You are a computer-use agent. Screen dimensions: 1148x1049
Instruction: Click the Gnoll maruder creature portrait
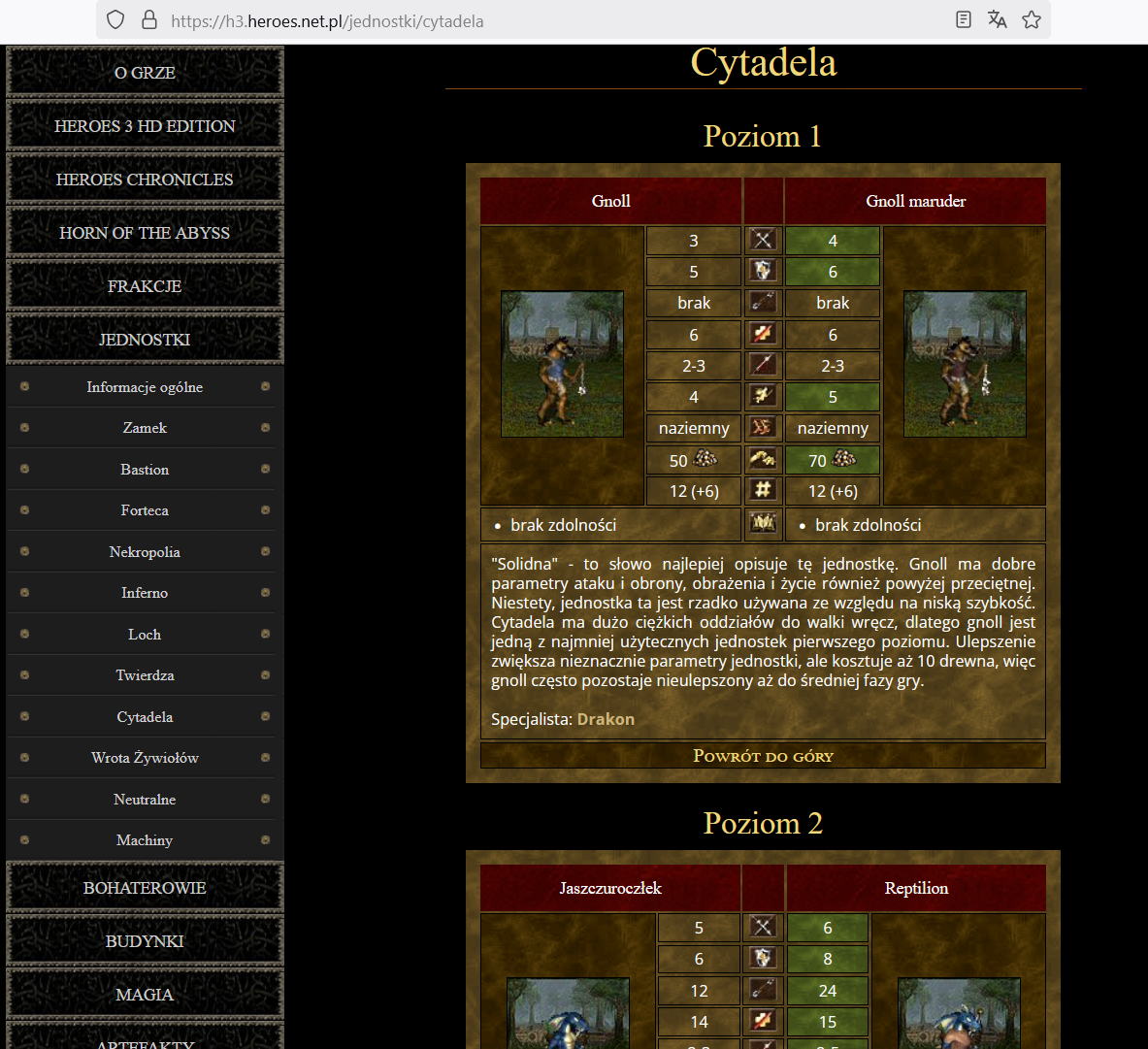[965, 364]
